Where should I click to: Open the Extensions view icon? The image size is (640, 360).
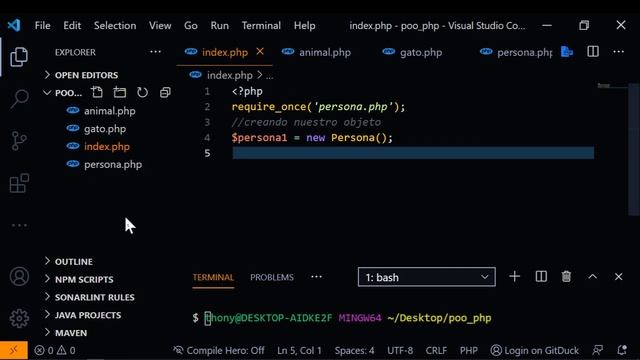click(19, 183)
